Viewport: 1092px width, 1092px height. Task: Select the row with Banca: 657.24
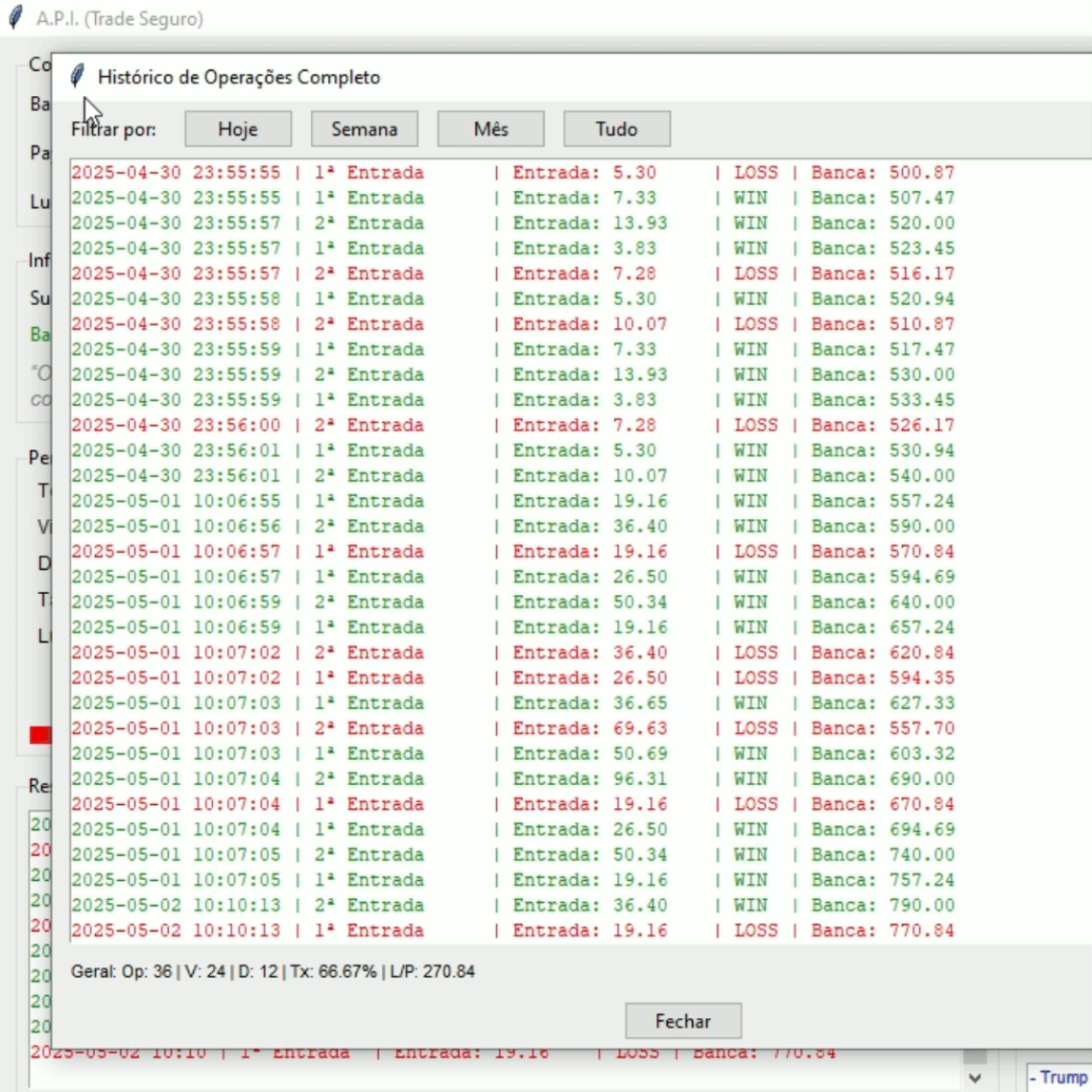[512, 628]
